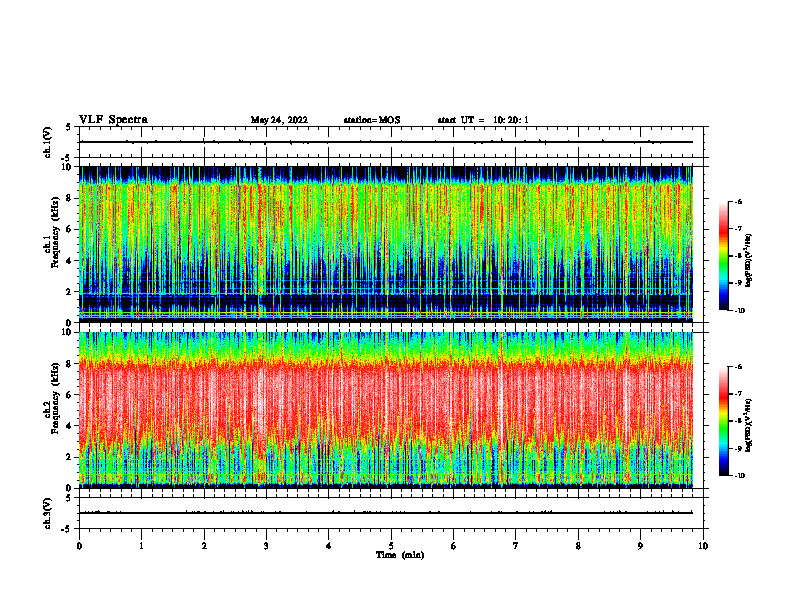
Task: Click time axis tick label "6"
Action: pos(454,546)
